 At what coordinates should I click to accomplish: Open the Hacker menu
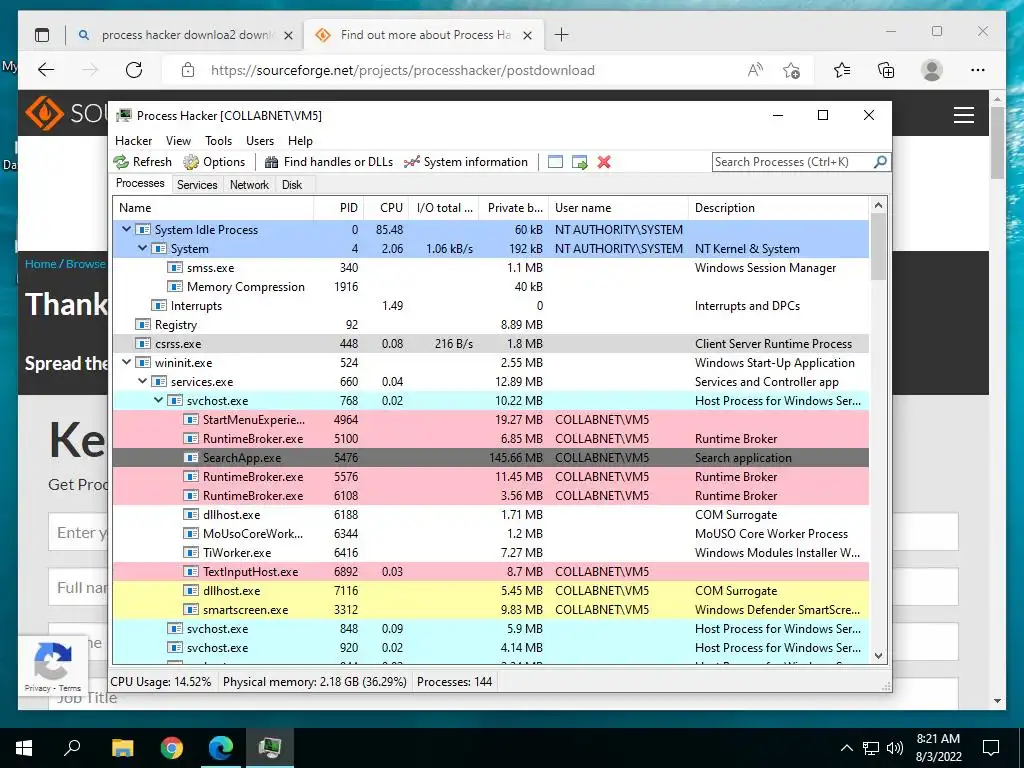coord(133,141)
